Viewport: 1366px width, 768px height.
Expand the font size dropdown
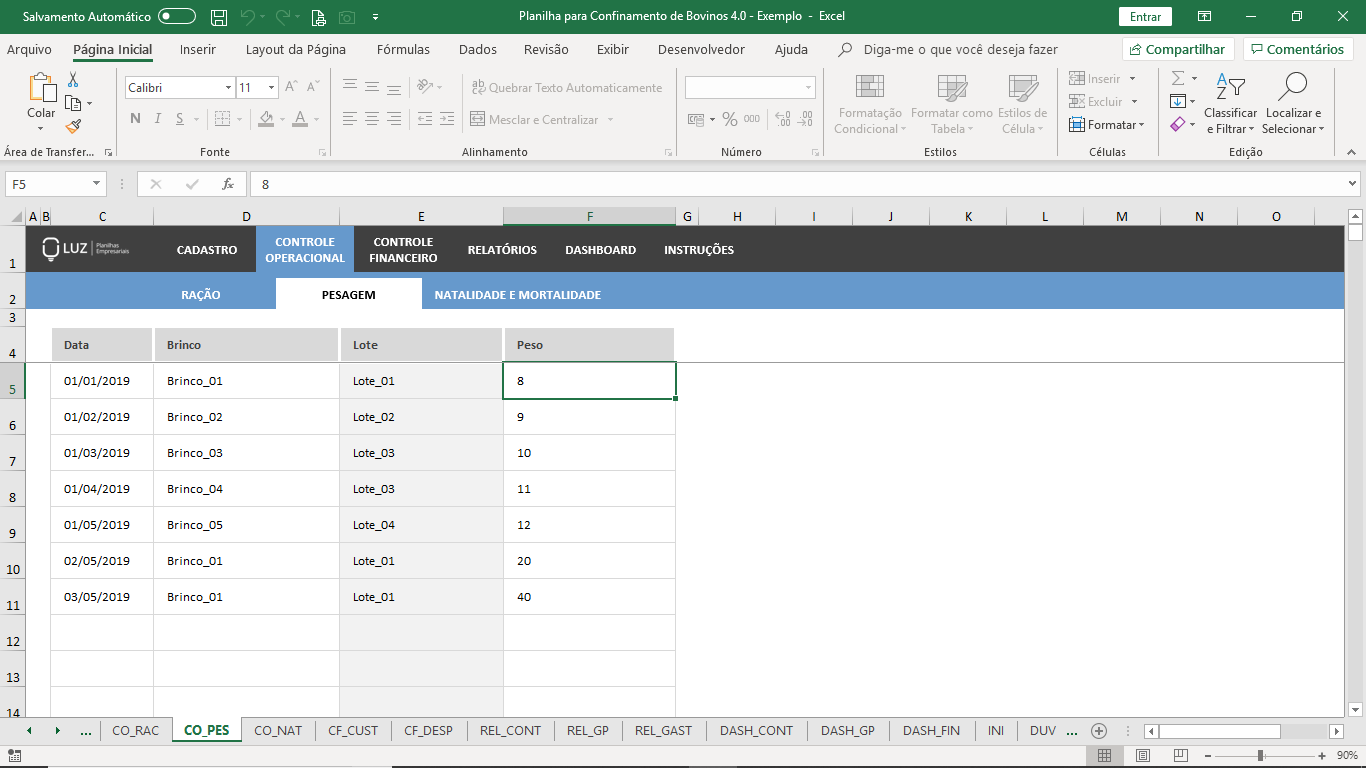pyautogui.click(x=271, y=88)
